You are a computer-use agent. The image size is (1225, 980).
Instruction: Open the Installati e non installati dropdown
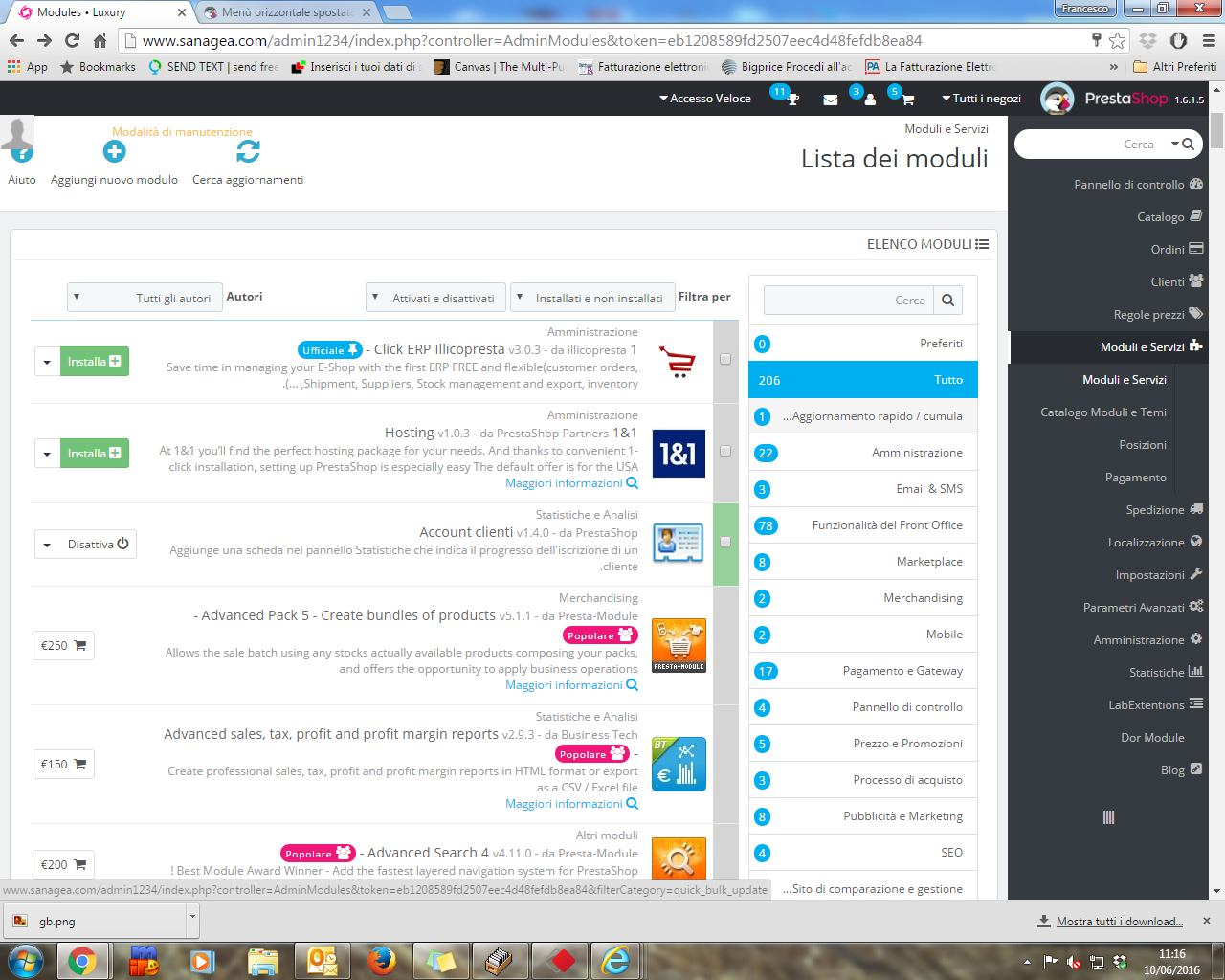592,298
